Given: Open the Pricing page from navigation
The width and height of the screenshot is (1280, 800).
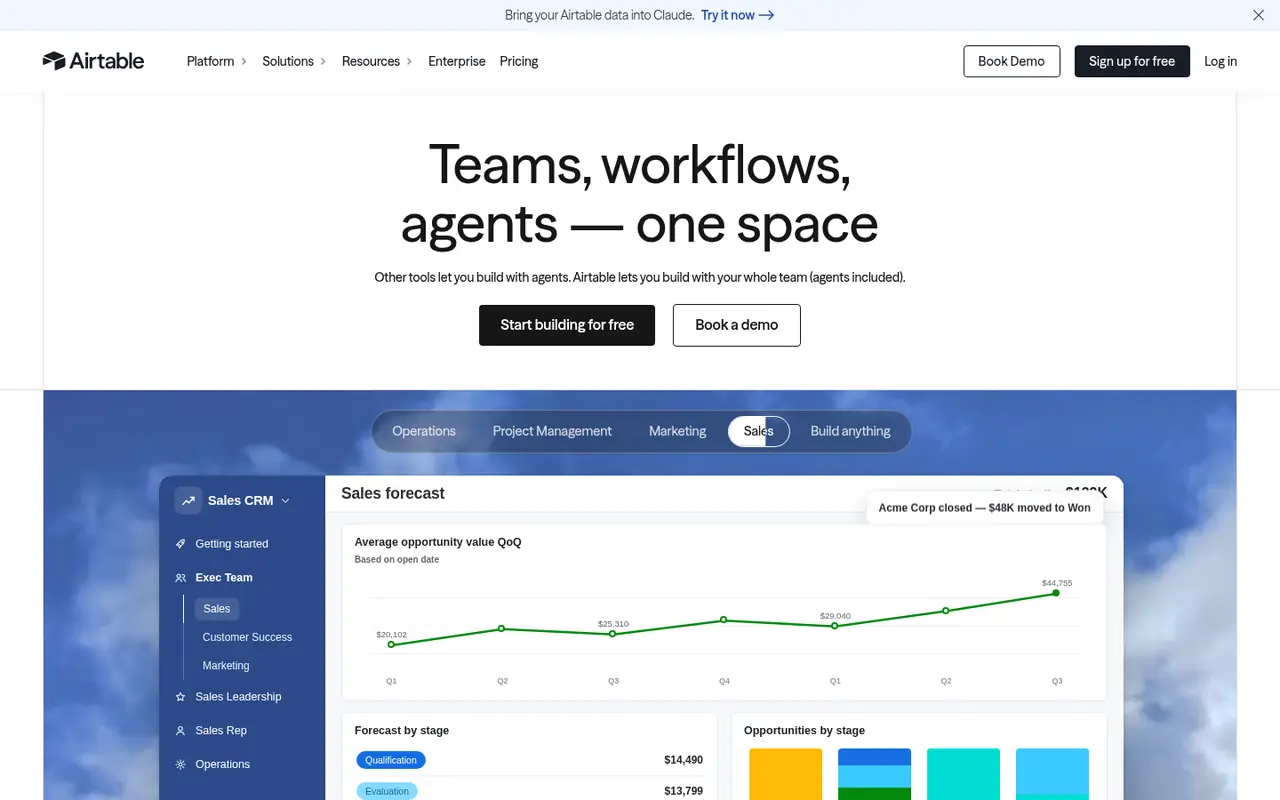Looking at the screenshot, I should [519, 61].
